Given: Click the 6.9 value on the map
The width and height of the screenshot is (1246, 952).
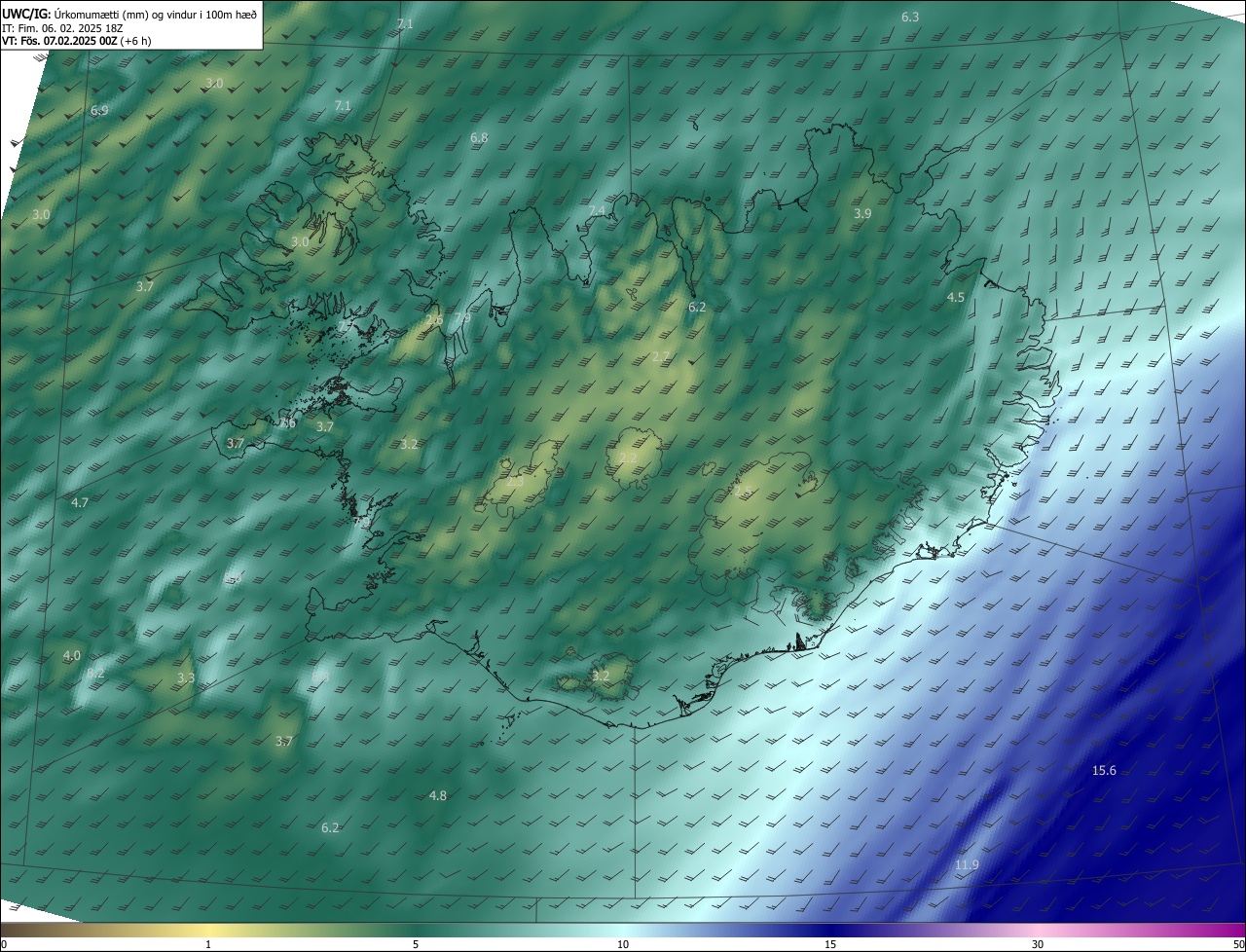Looking at the screenshot, I should 99,111.
